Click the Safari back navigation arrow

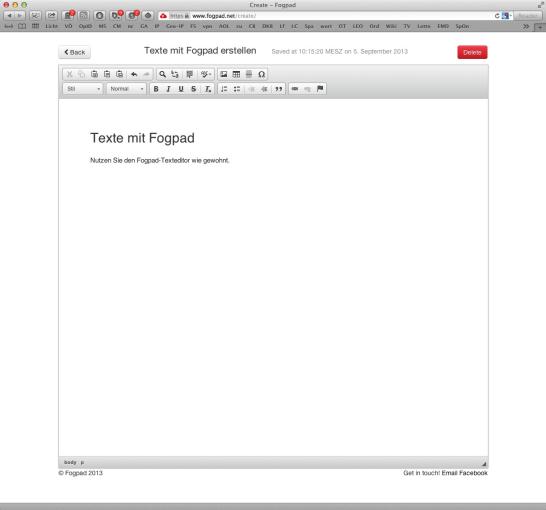coord(9,16)
